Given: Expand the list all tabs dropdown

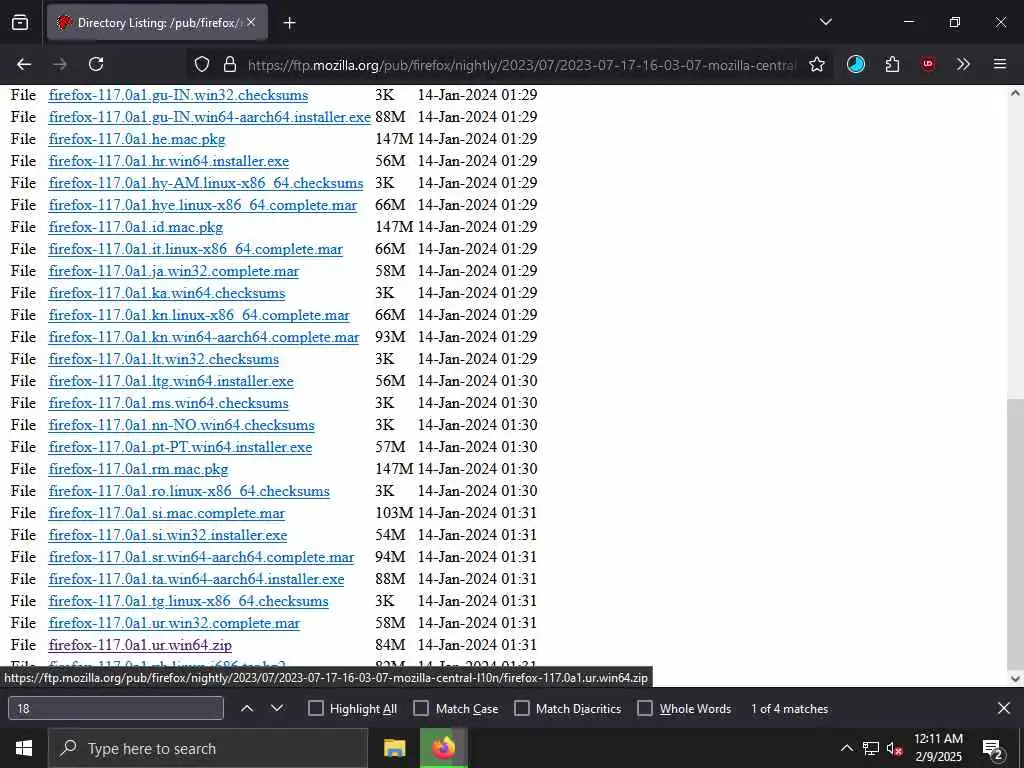Looking at the screenshot, I should coord(825,22).
